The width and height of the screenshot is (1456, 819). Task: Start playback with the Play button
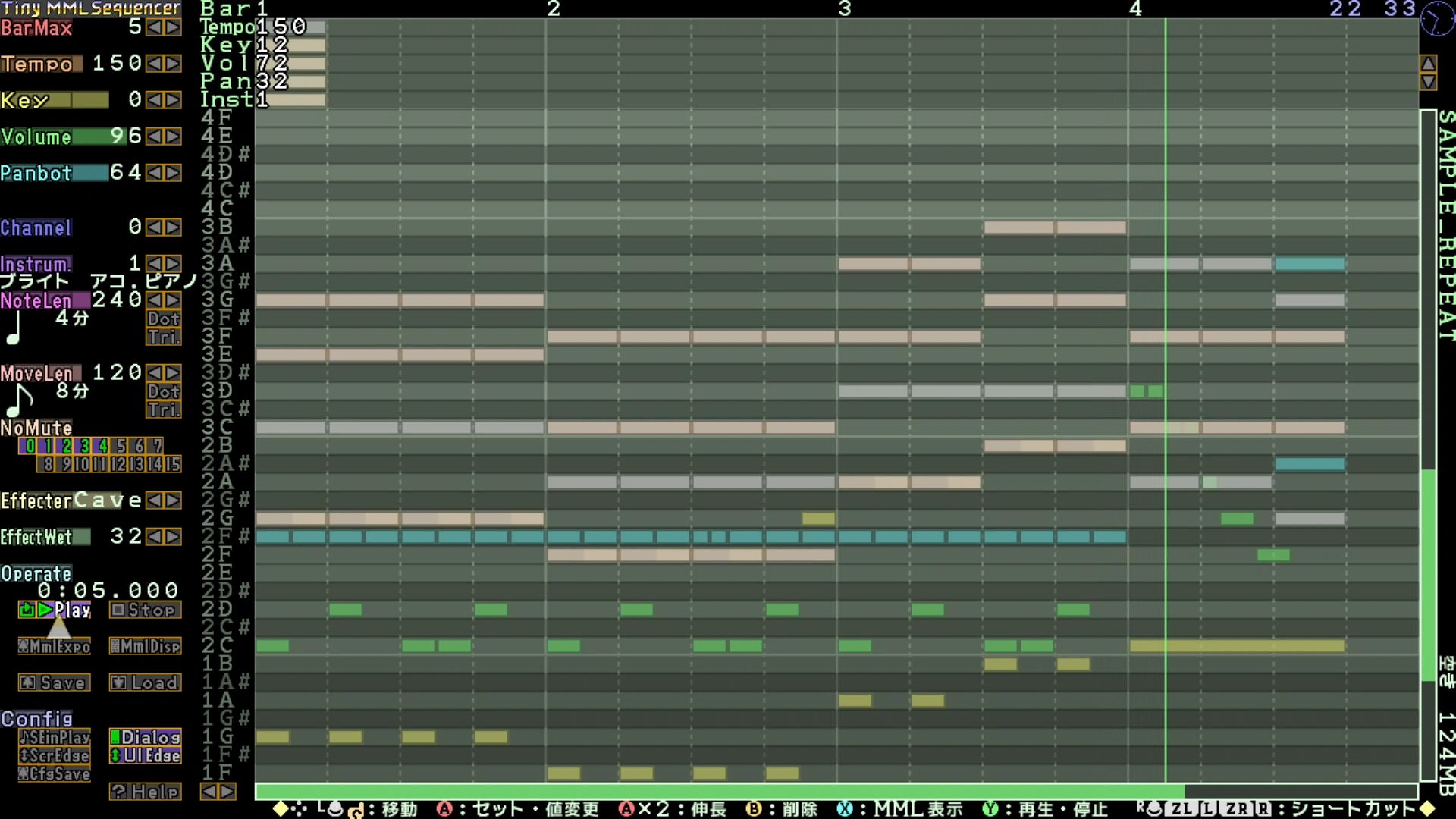[x=55, y=610]
